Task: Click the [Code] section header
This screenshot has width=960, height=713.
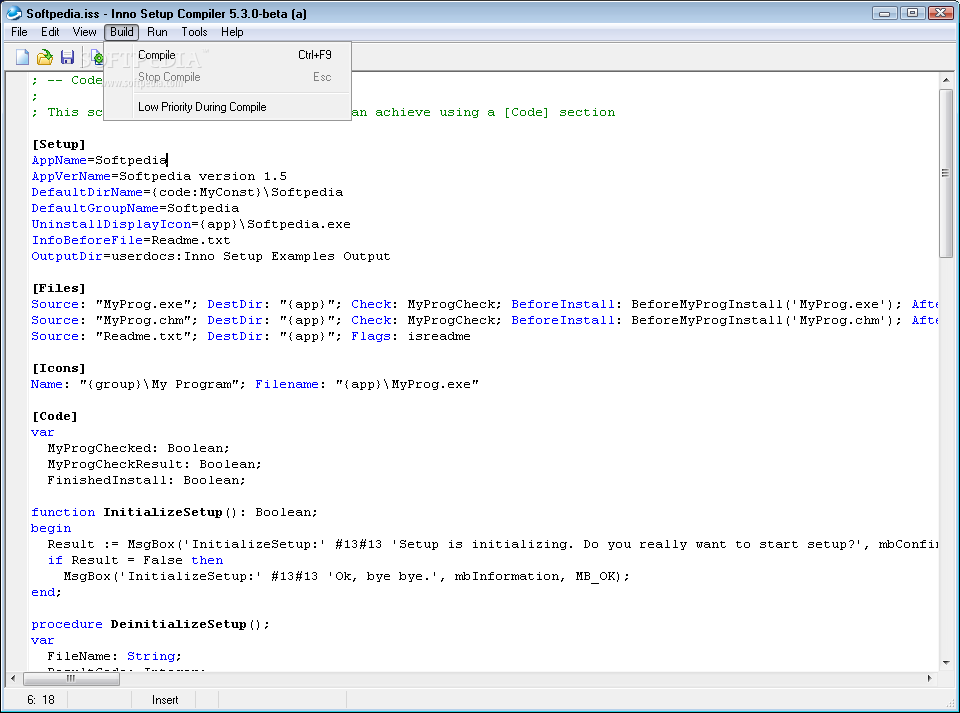Action: 54,416
